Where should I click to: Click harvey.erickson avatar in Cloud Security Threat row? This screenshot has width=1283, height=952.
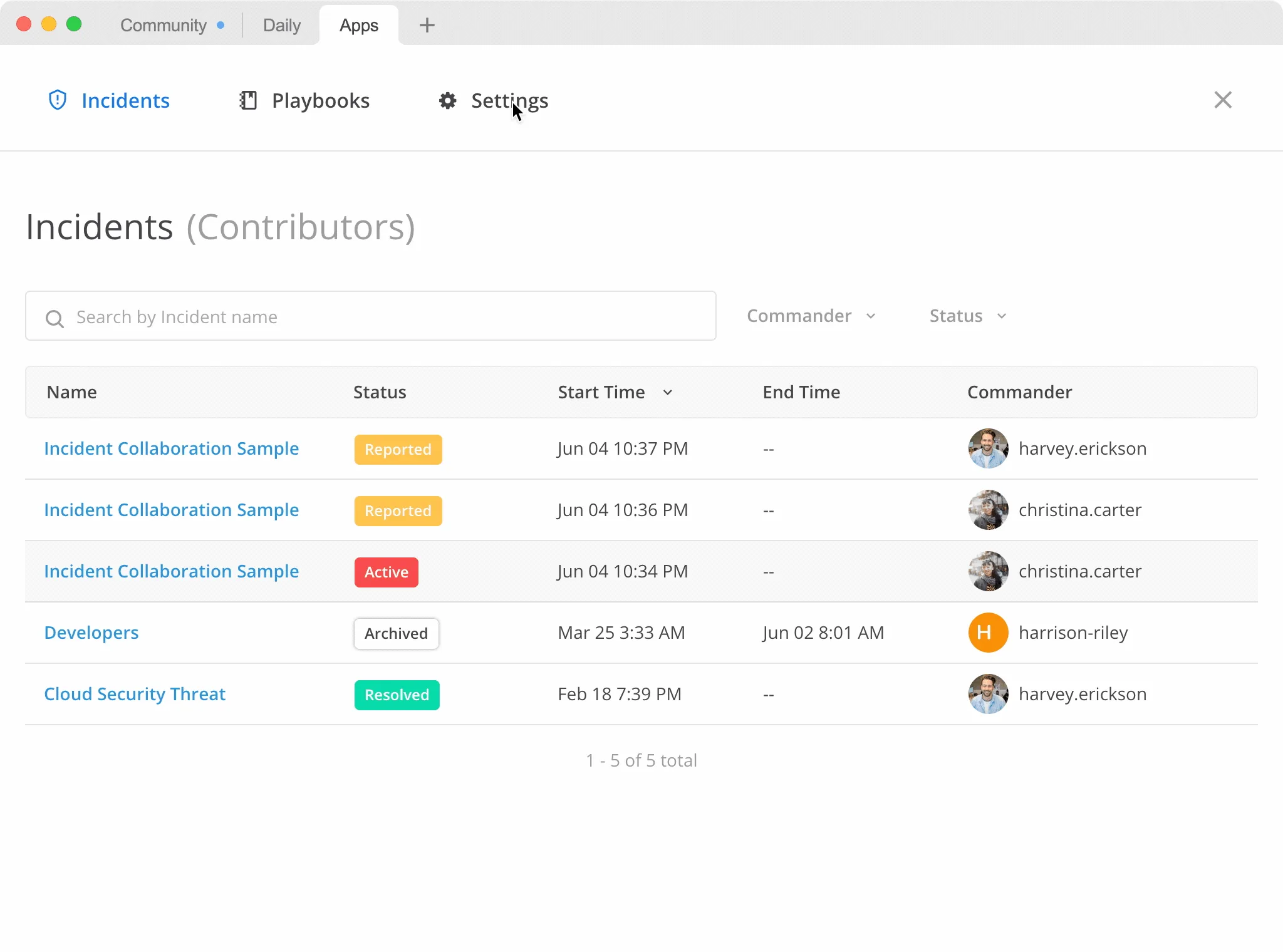pos(988,694)
